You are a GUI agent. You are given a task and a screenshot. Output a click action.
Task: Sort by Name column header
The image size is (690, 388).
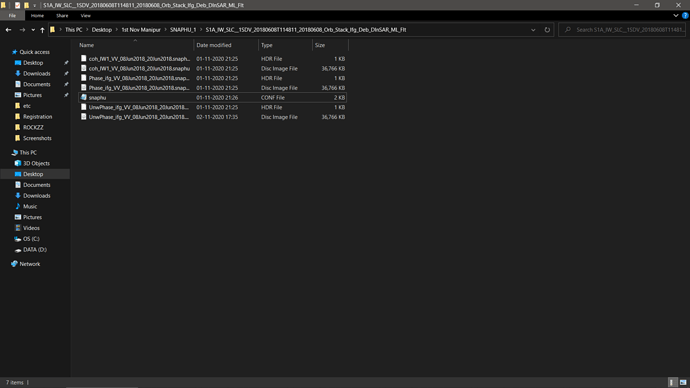[135, 45]
